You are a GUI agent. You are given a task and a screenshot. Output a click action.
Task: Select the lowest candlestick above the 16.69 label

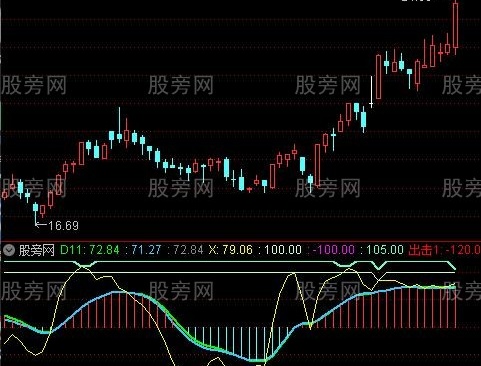35,213
